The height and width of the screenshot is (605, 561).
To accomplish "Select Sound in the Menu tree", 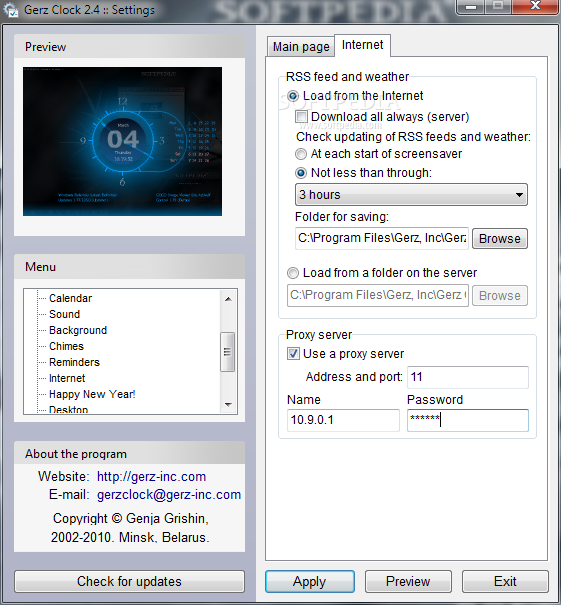I will pos(64,314).
